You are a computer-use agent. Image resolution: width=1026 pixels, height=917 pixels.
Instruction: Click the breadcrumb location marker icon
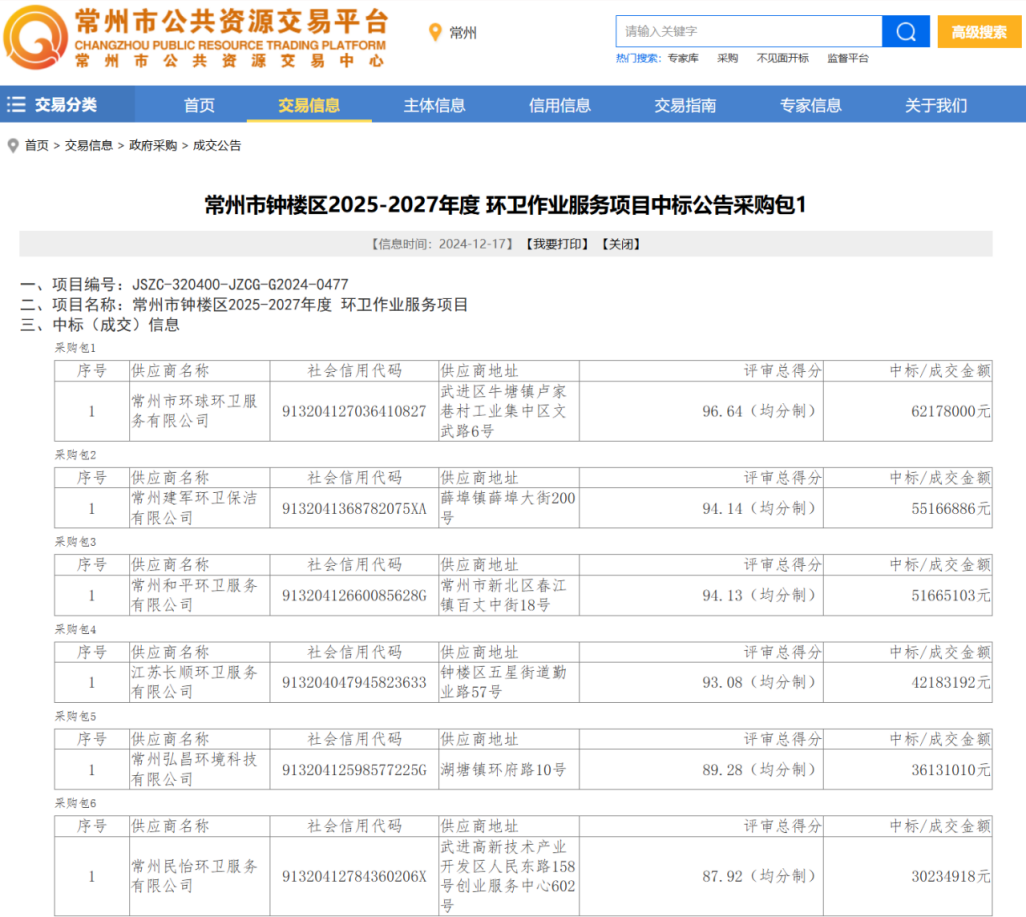click(12, 145)
